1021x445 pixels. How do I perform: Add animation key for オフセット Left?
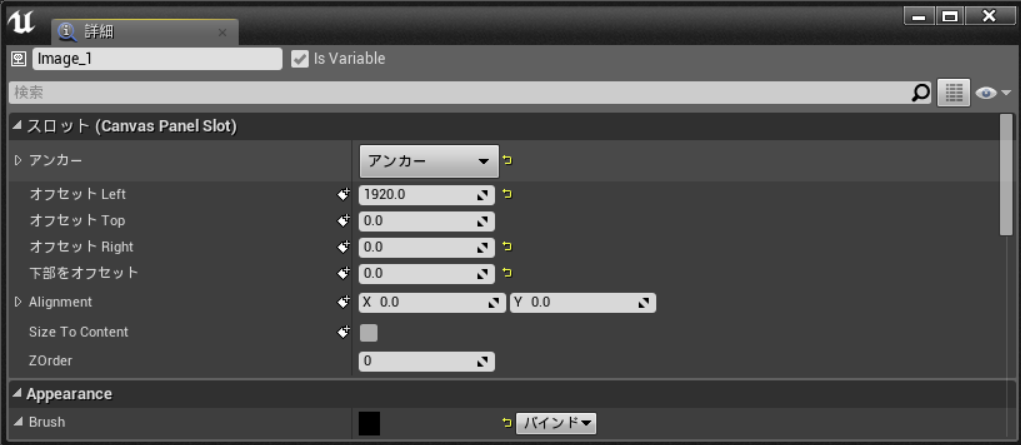[343, 194]
